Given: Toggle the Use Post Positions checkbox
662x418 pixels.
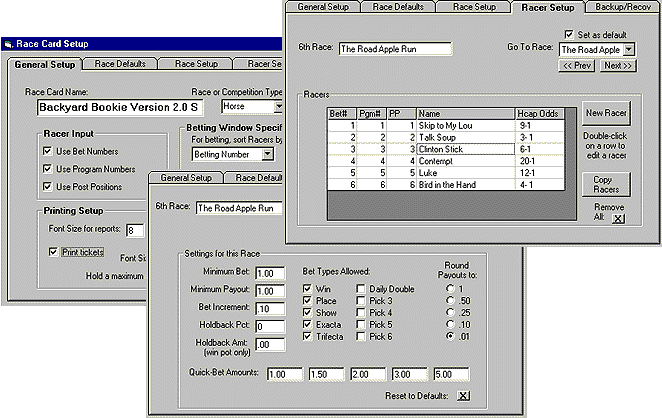Looking at the screenshot, I should point(48,187).
